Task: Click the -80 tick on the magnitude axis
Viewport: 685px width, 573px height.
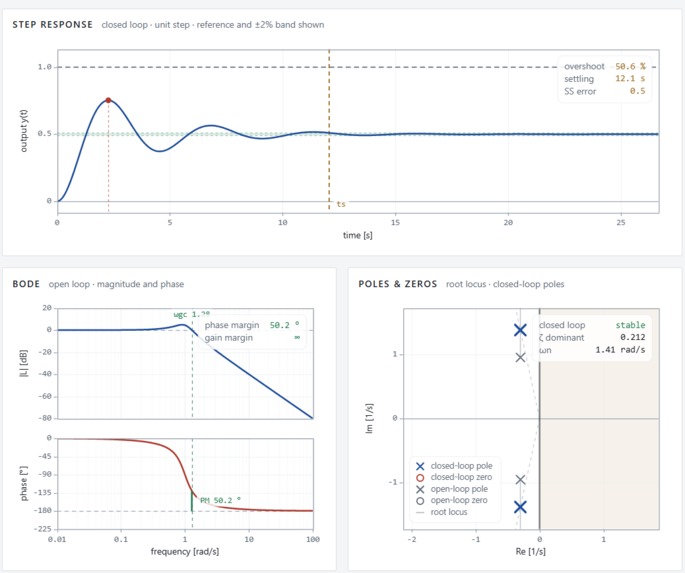Action: coord(47,418)
